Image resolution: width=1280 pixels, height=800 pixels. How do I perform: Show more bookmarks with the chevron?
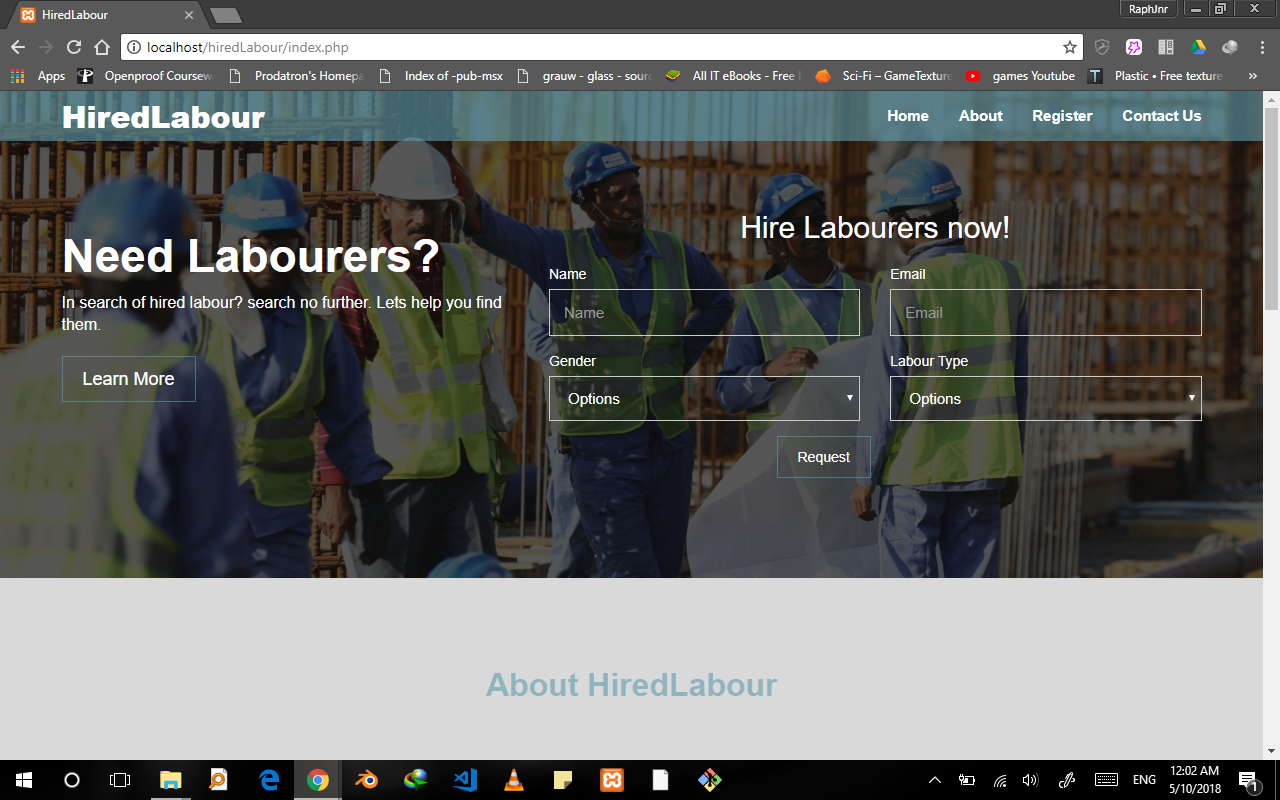click(1252, 76)
